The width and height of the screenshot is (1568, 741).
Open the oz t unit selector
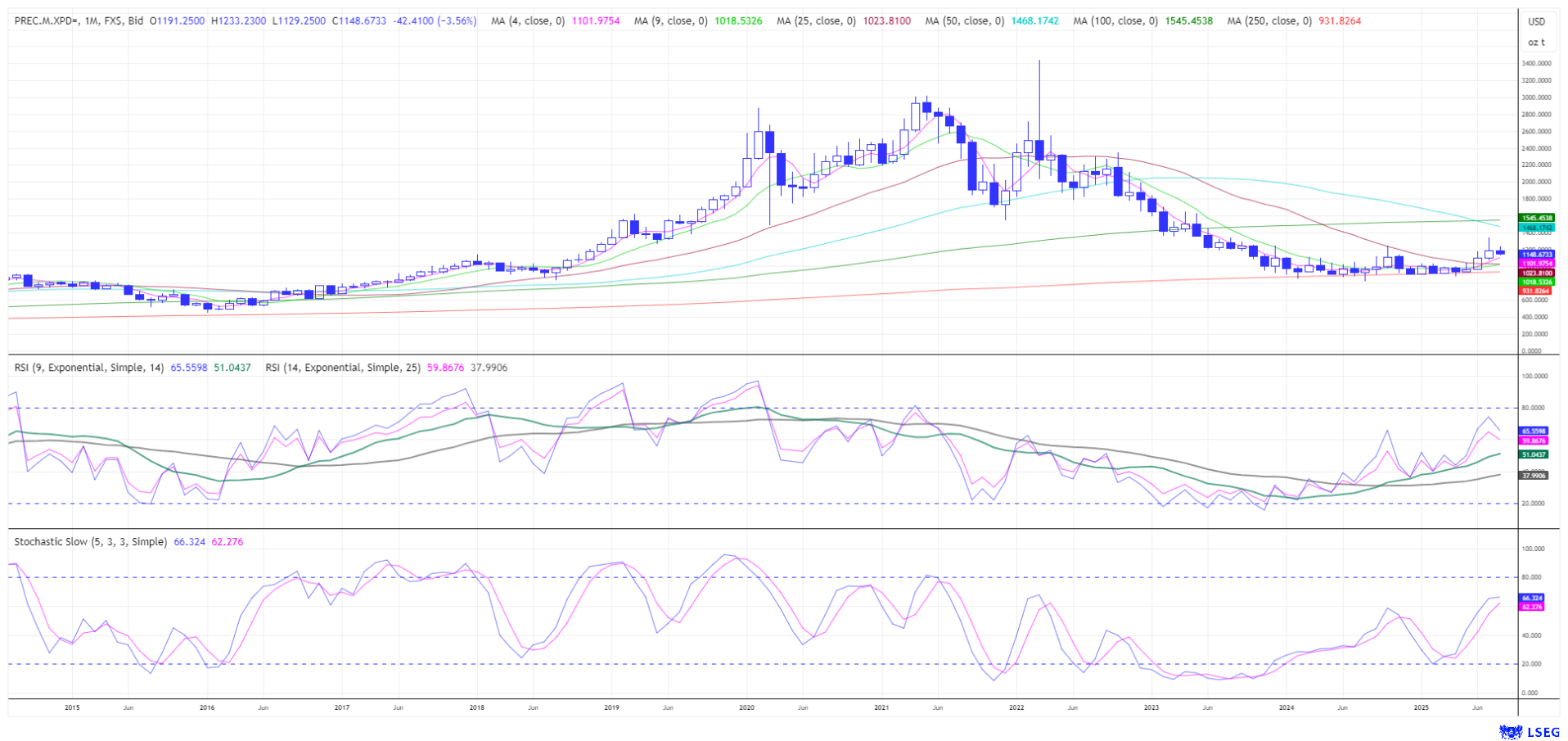[1536, 42]
